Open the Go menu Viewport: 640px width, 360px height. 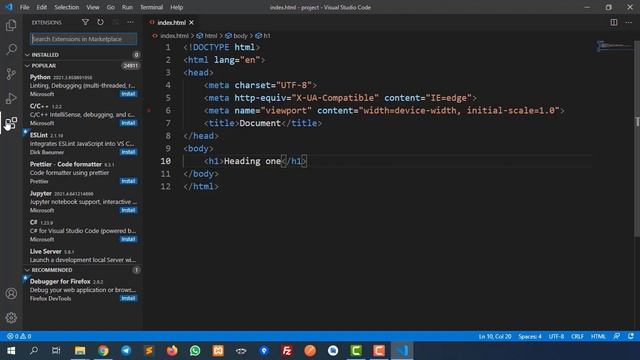[111, 7]
